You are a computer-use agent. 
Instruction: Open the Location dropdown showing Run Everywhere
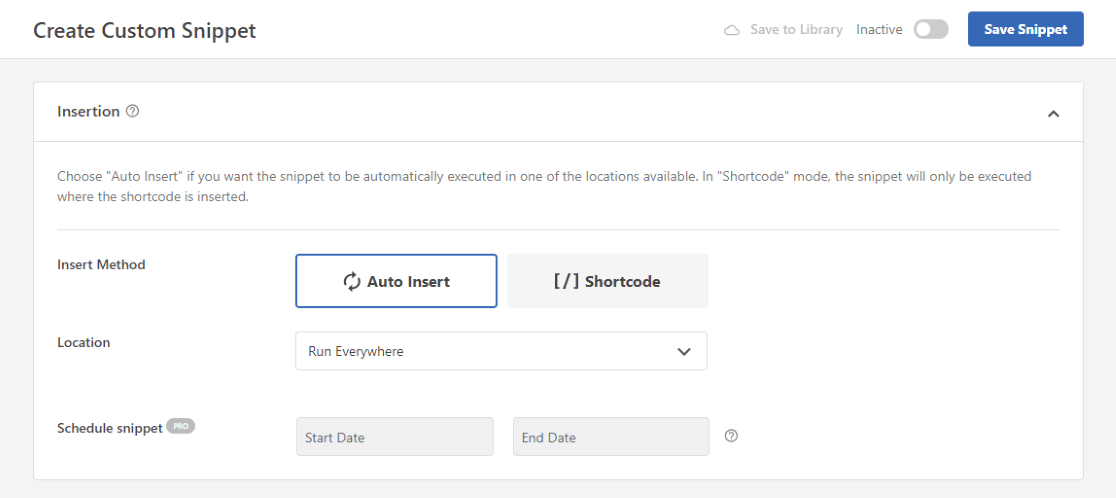point(501,351)
